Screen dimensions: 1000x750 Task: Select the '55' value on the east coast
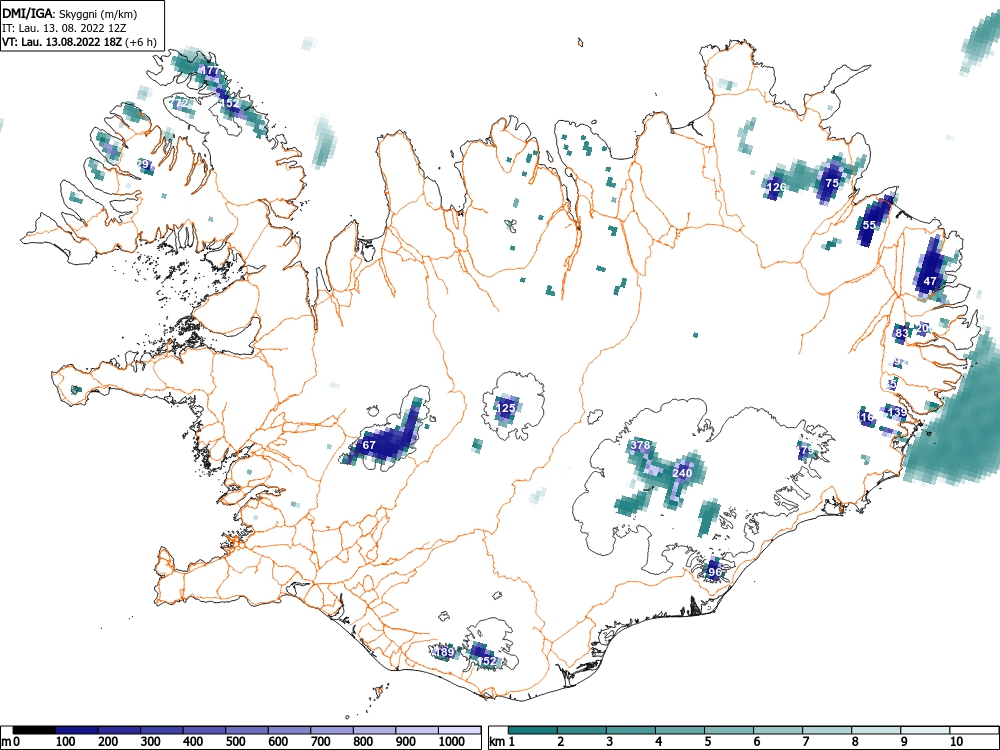[x=869, y=225]
